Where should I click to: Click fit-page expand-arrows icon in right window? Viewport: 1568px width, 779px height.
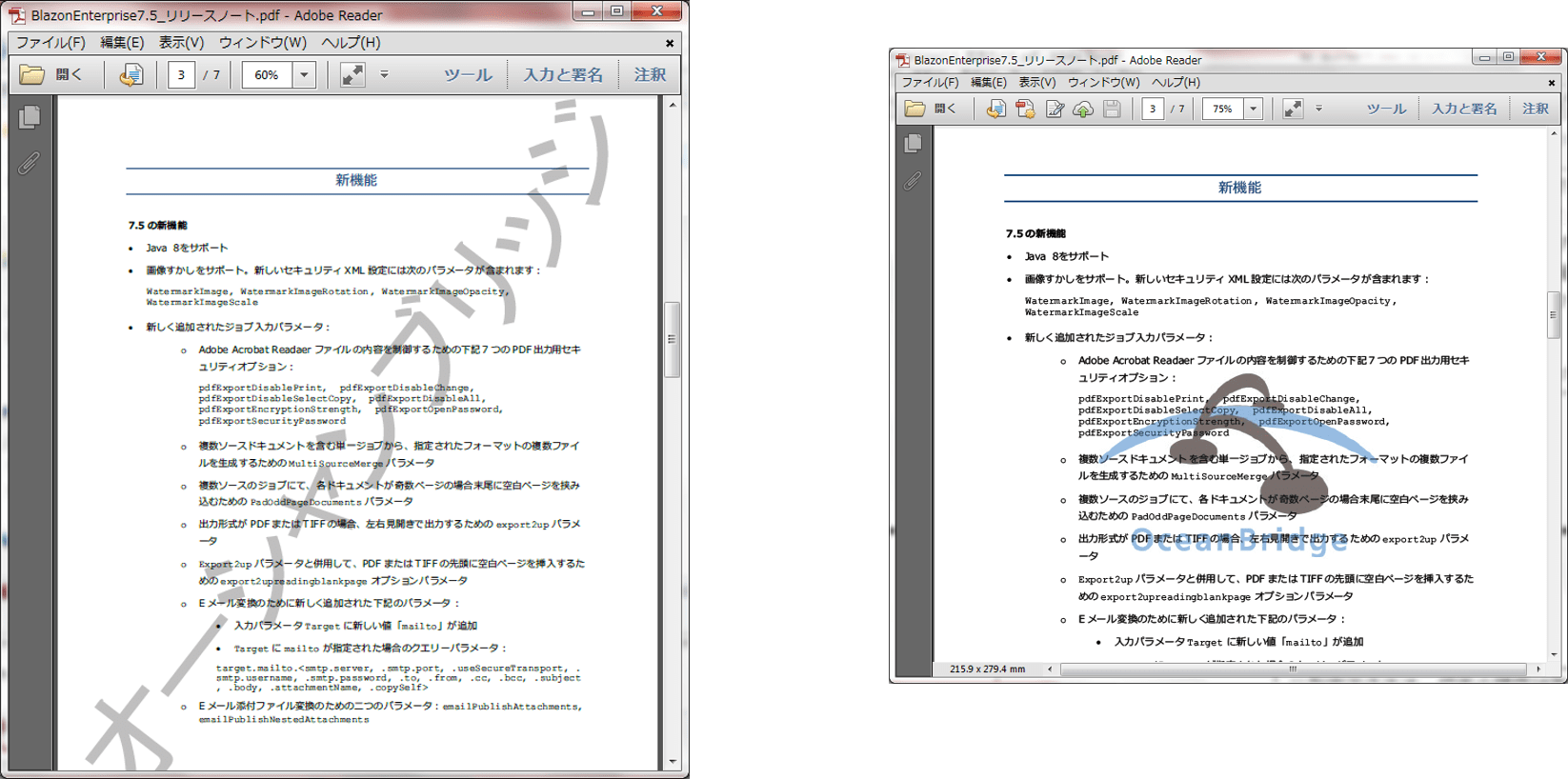coord(1293,109)
